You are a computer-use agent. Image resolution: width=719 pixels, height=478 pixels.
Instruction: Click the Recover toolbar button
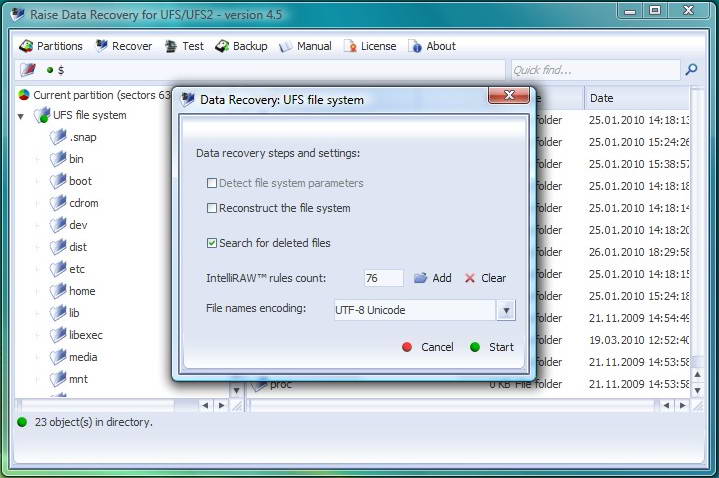pos(124,46)
